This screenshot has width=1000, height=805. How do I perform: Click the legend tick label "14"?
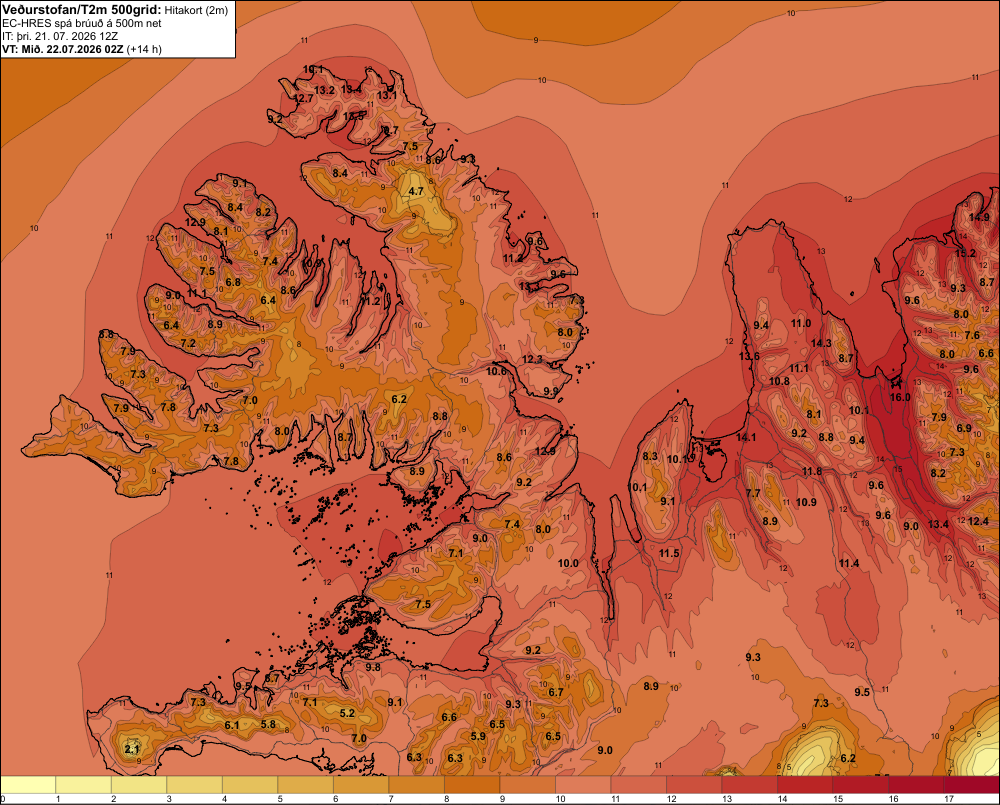tap(781, 799)
